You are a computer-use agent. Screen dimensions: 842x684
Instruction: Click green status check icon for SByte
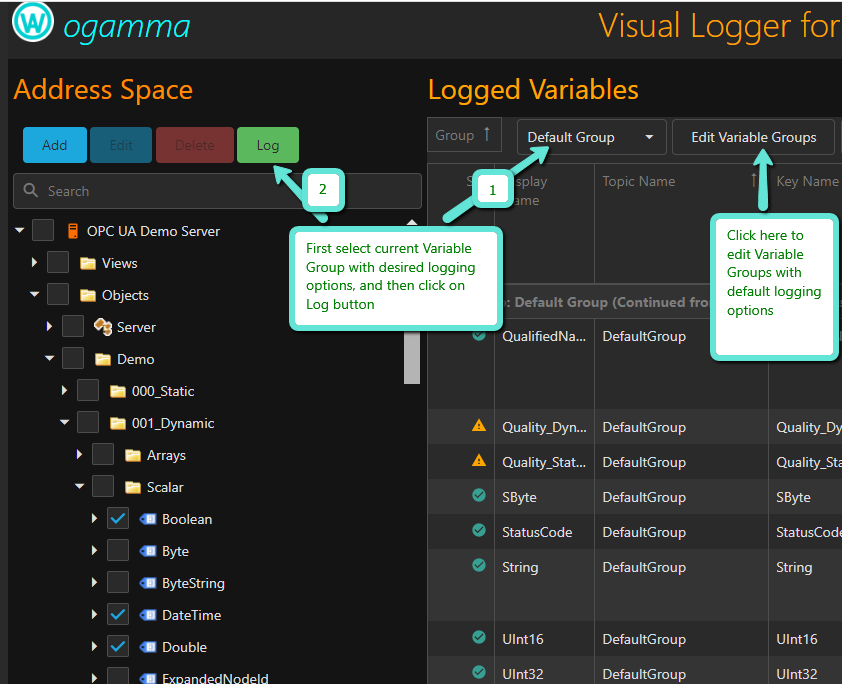[x=479, y=497]
